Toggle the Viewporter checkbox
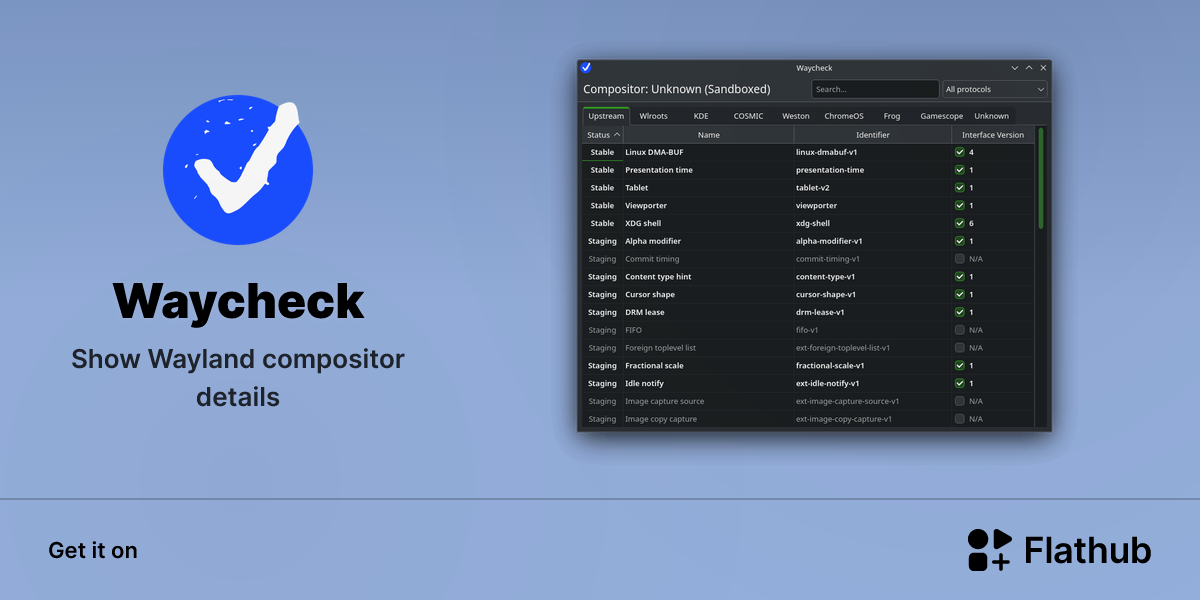 pos(960,206)
